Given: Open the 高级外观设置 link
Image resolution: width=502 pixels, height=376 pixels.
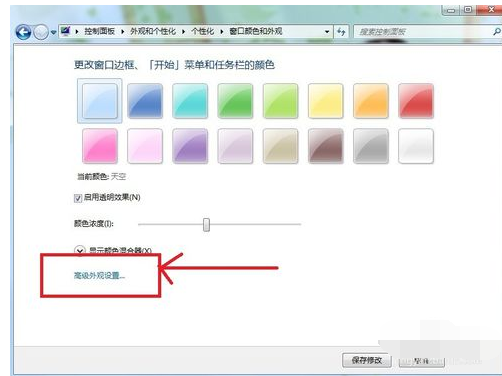Looking at the screenshot, I should (99, 275).
